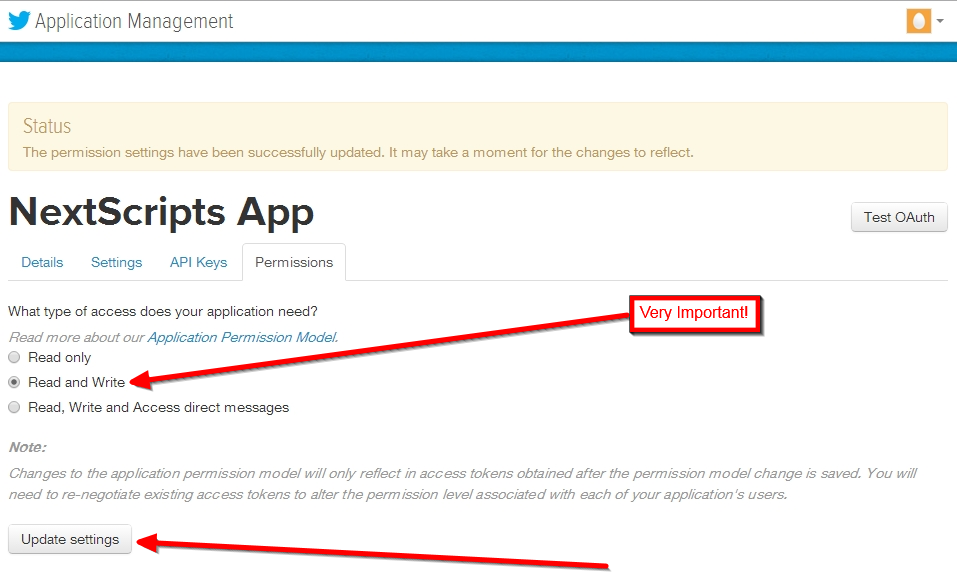This screenshot has height=576, width=957.
Task: Switch to the Details tab
Action: [x=42, y=262]
